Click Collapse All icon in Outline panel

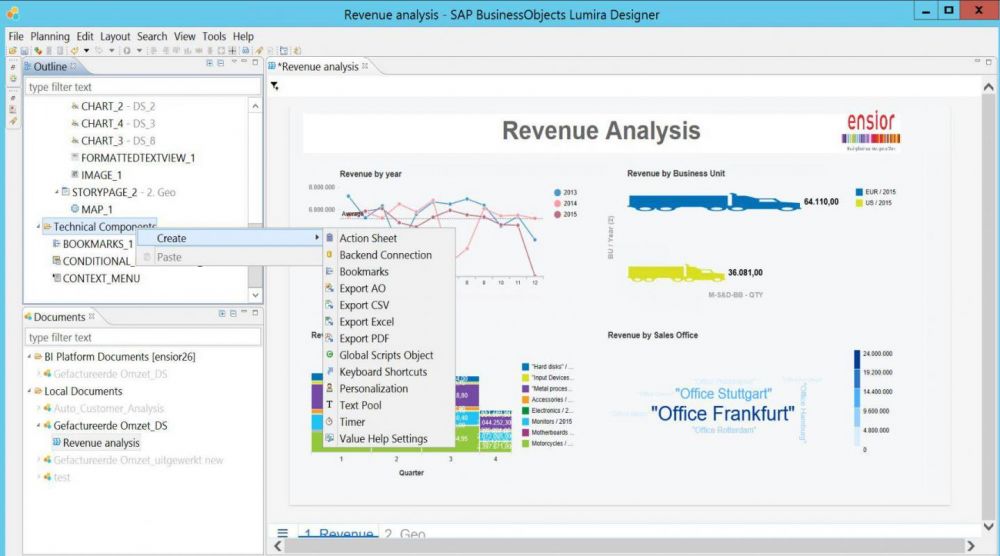point(220,63)
